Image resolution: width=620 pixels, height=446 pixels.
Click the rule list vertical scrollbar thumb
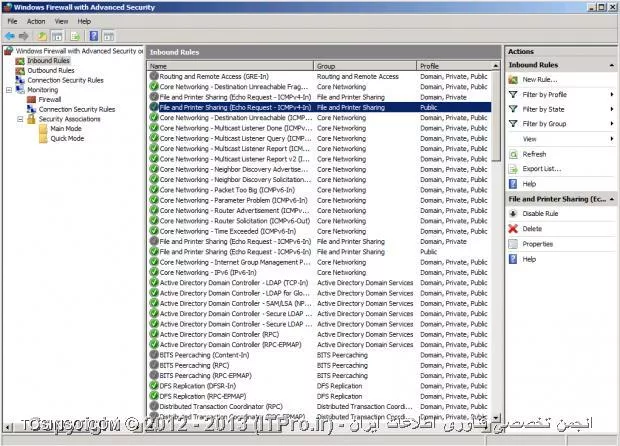point(496,116)
